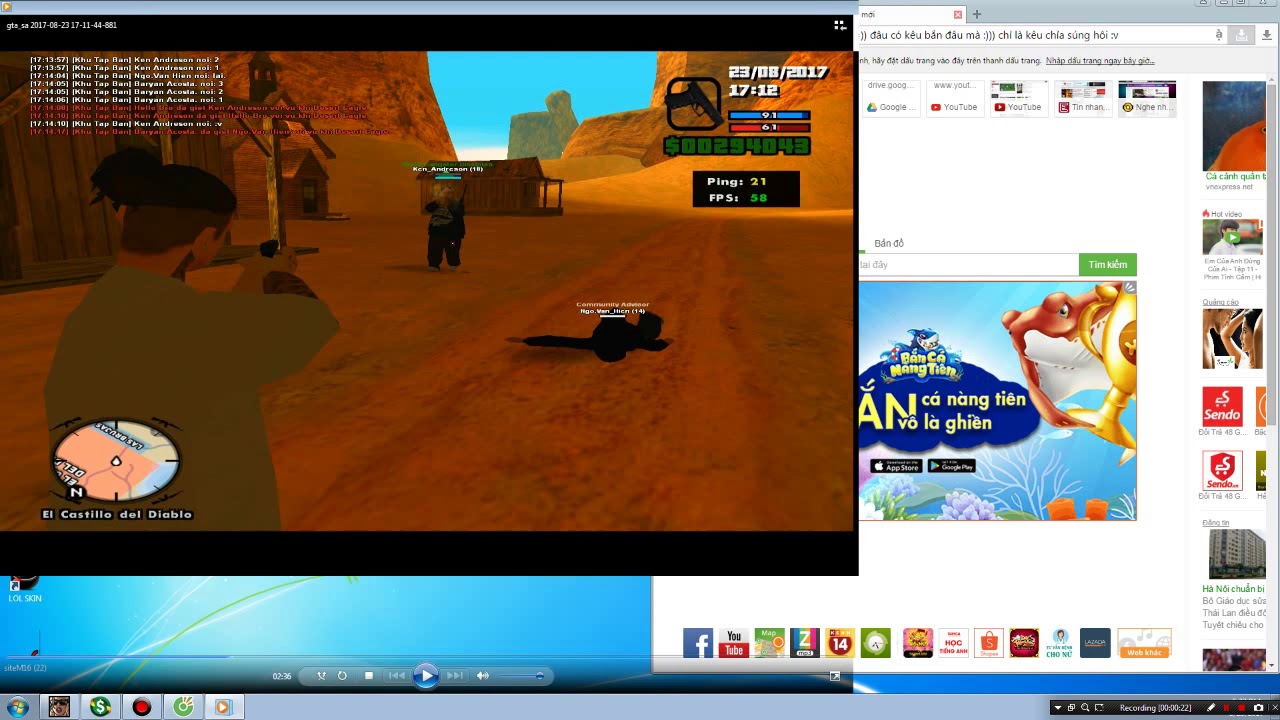Click 'Nhập dấu trang ngay bây giờ' link
Viewport: 1280px width, 720px height.
pyautogui.click(x=1100, y=61)
